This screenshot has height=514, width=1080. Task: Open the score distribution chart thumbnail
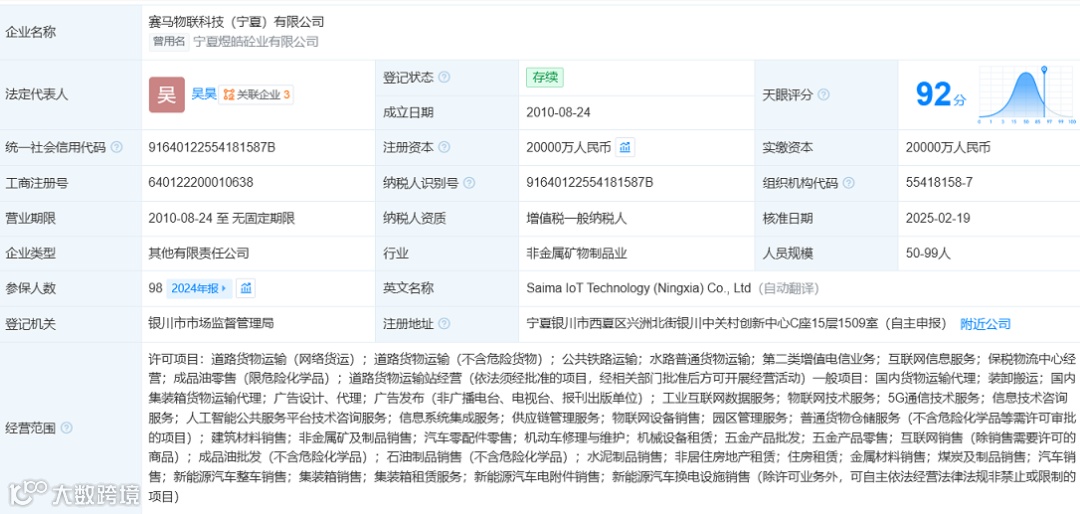[x=1026, y=94]
